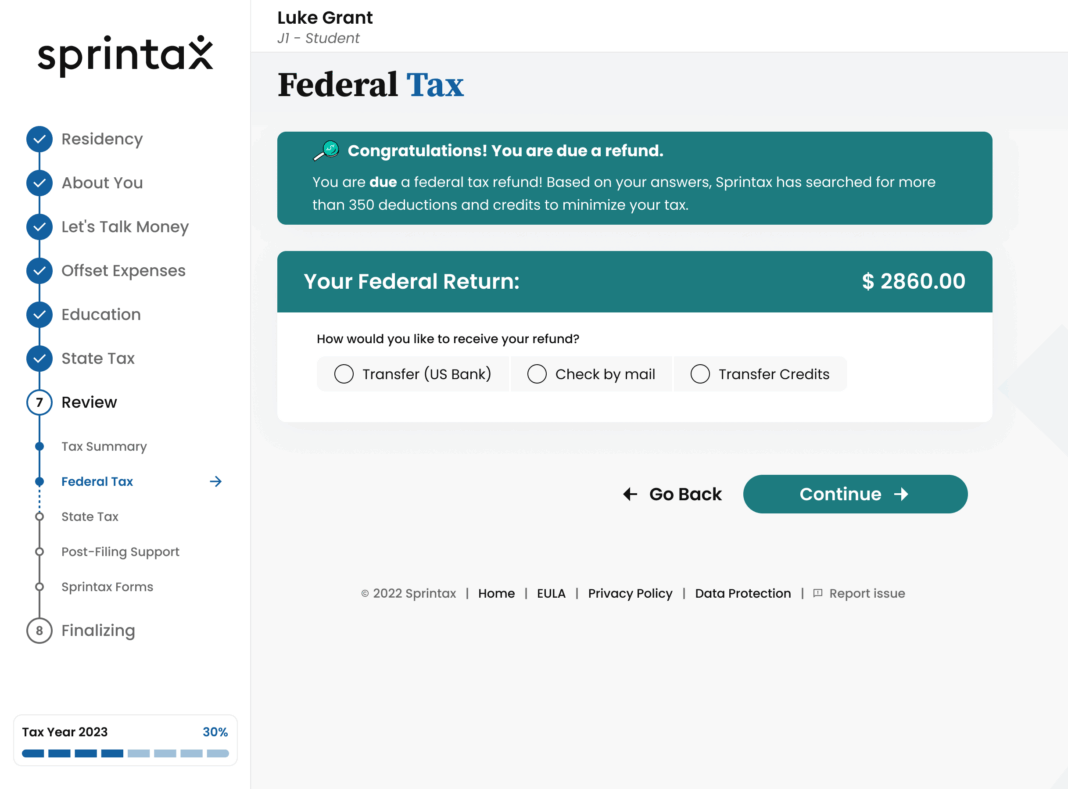
Task: Select the Transfer Credits option
Action: [700, 373]
